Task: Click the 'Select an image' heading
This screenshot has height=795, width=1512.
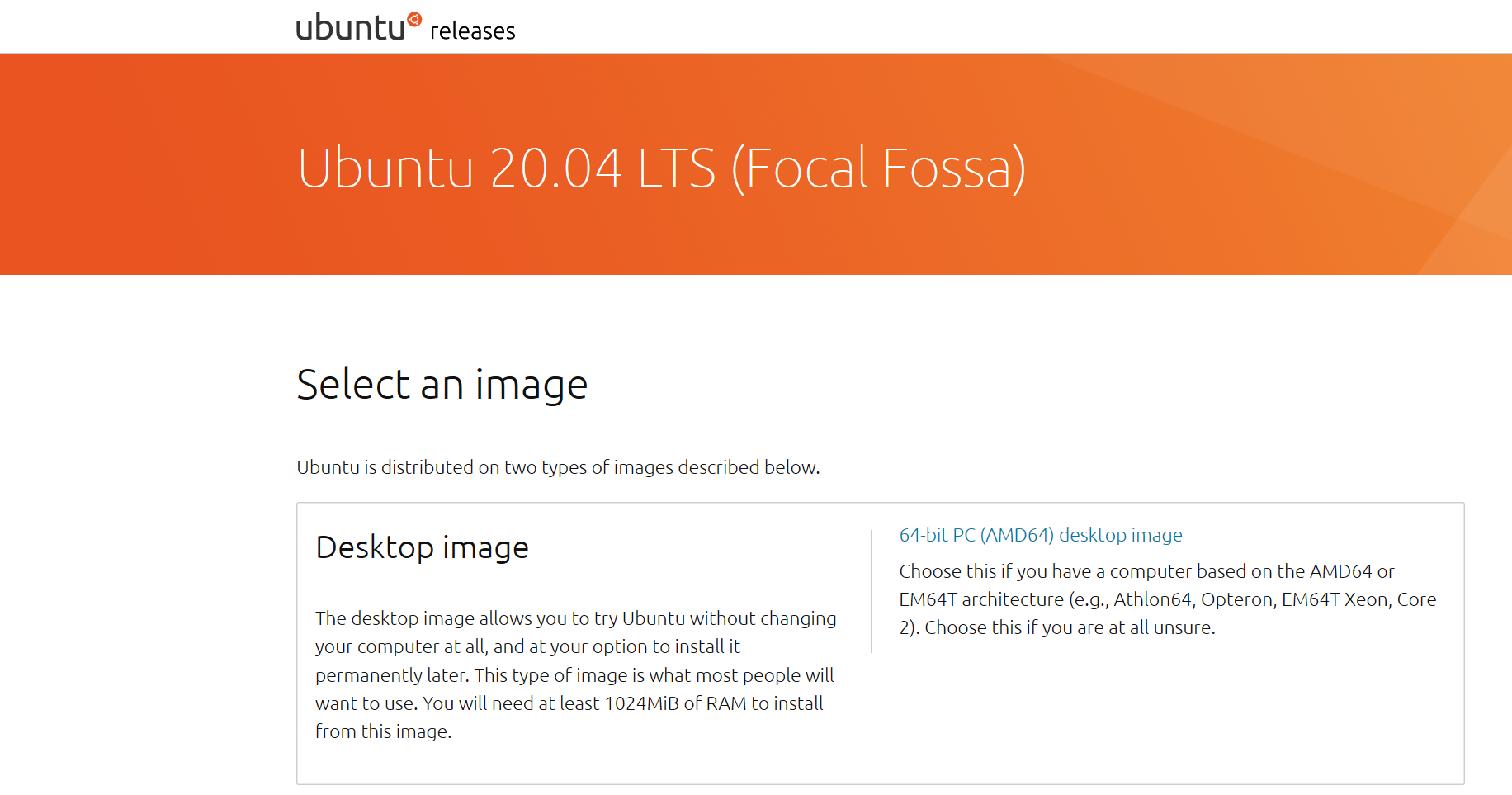Action: coord(442,383)
